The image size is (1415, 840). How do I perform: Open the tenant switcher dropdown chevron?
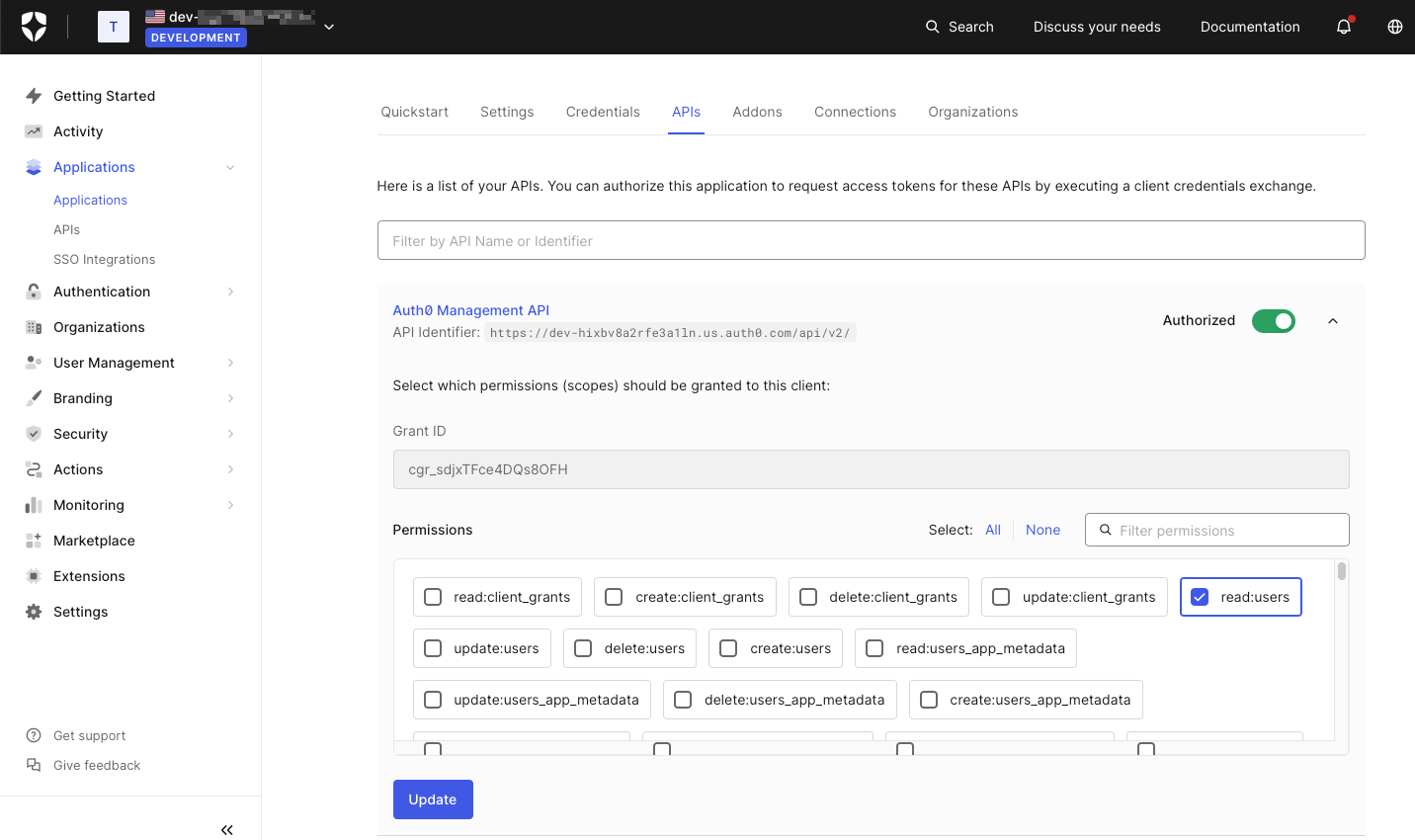pos(329,27)
